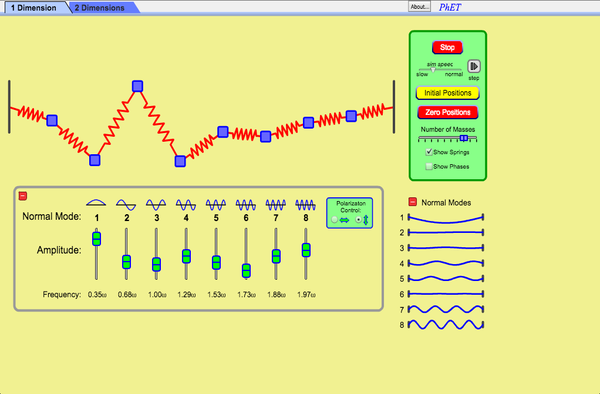Click Normal Modes row 4 wave preview
This screenshot has height=394, width=600.
coord(446,263)
